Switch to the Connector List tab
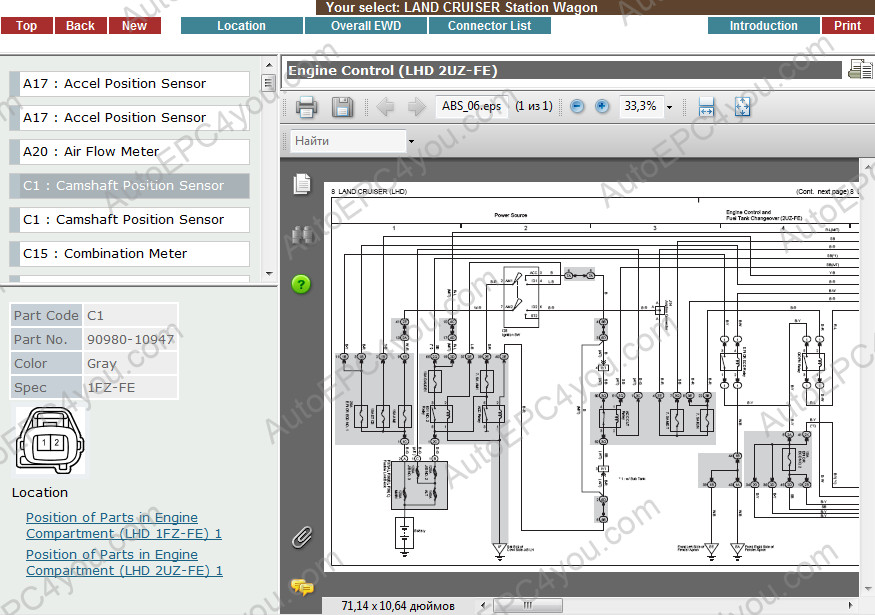This screenshot has height=615, width=875. click(x=489, y=26)
